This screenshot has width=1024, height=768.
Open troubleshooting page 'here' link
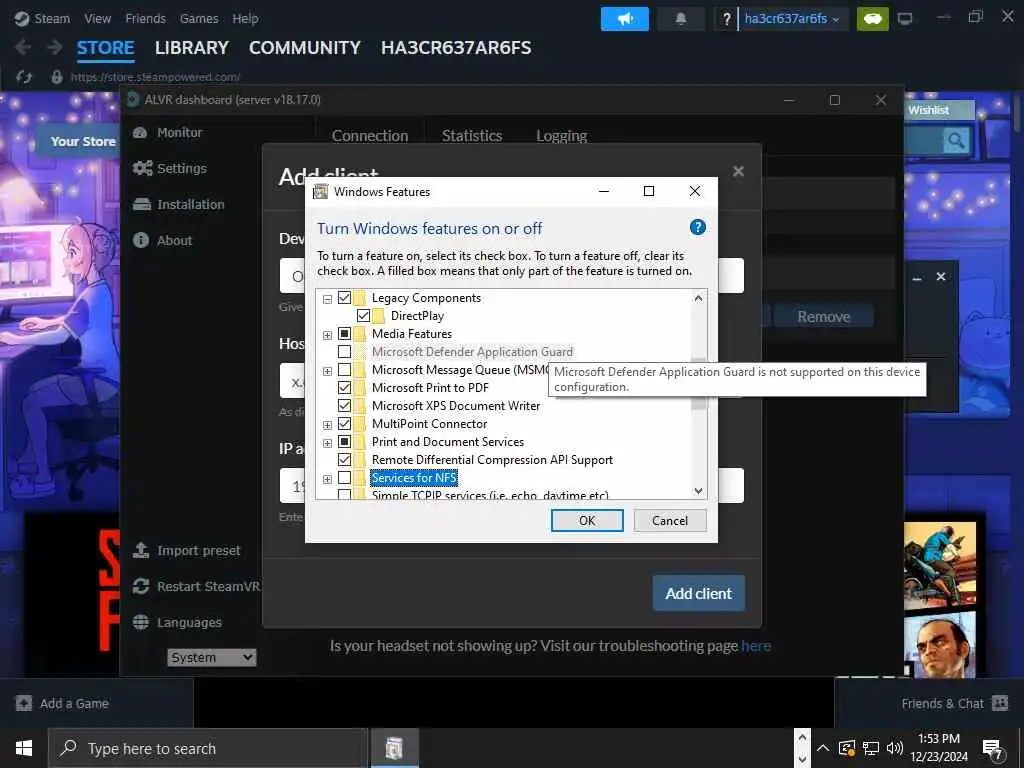(756, 646)
